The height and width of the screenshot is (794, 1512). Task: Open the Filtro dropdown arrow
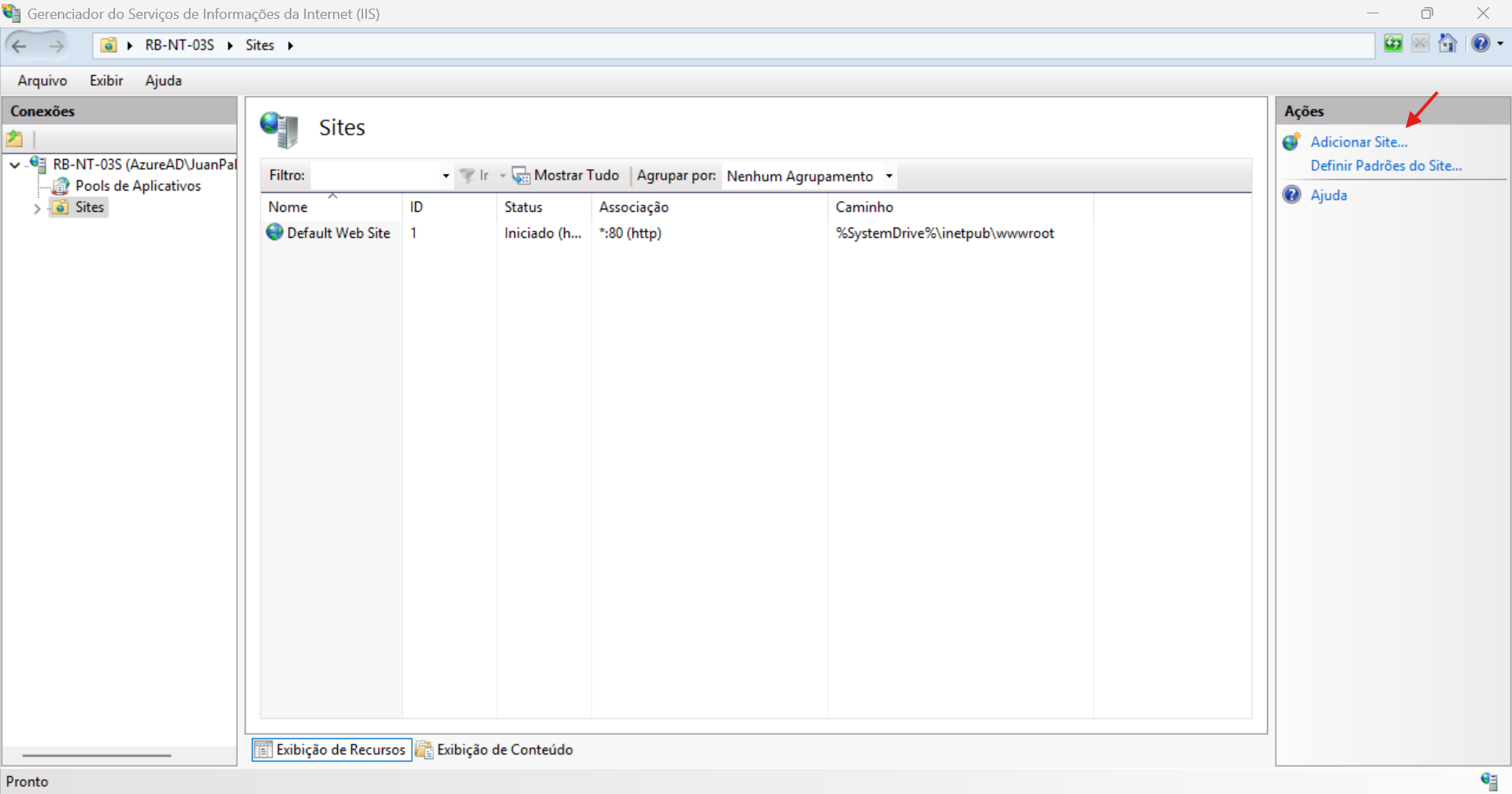(446, 176)
